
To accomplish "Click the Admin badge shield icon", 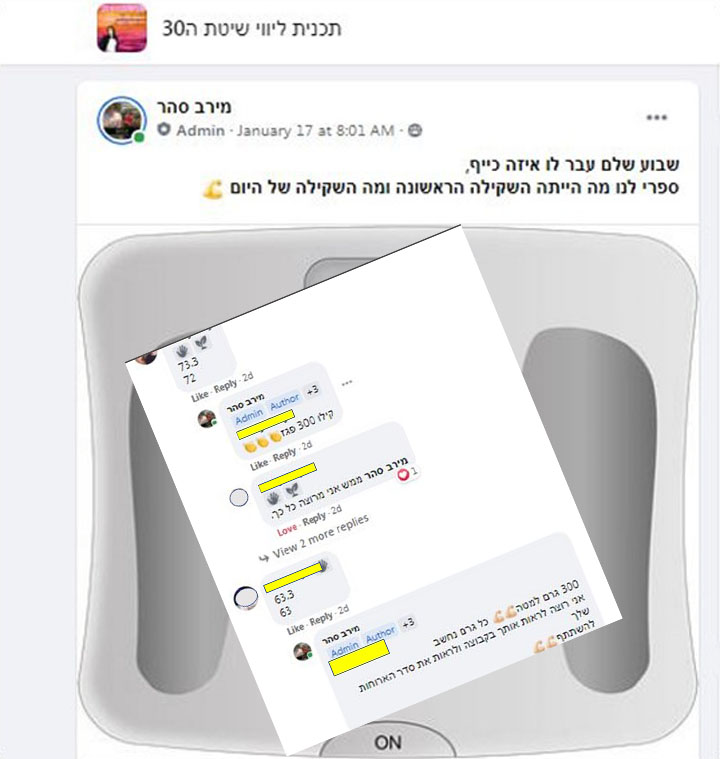I will pos(164,130).
